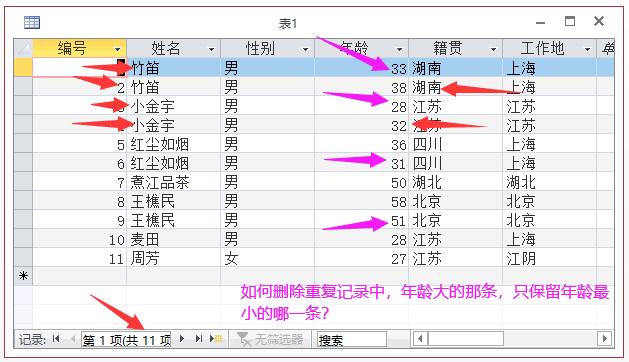Select the row selector for 周芳 record
This screenshot has height=362, width=629.
click(x=23, y=258)
